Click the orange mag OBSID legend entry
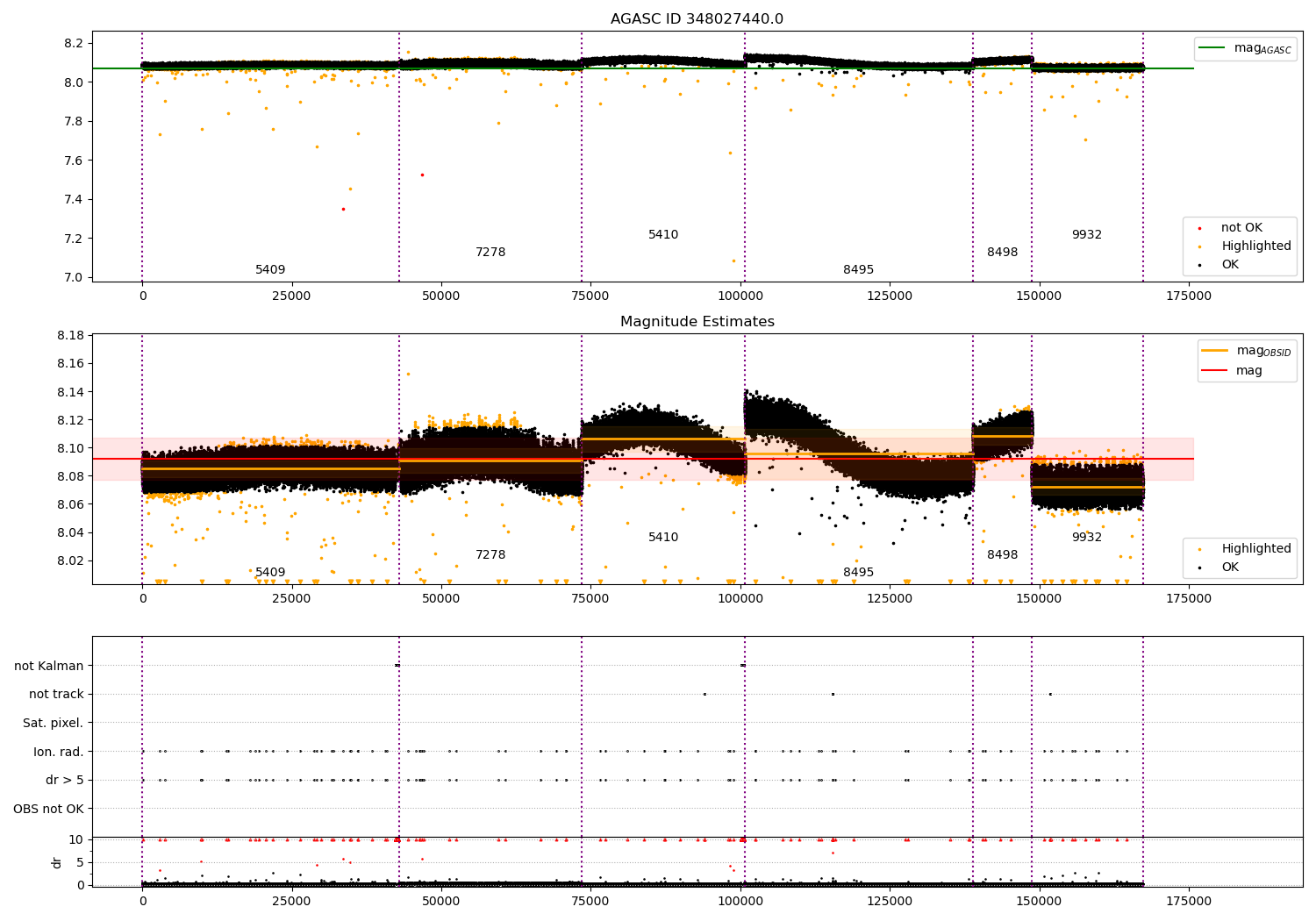The height and width of the screenshot is (921, 1316). tap(1246, 351)
